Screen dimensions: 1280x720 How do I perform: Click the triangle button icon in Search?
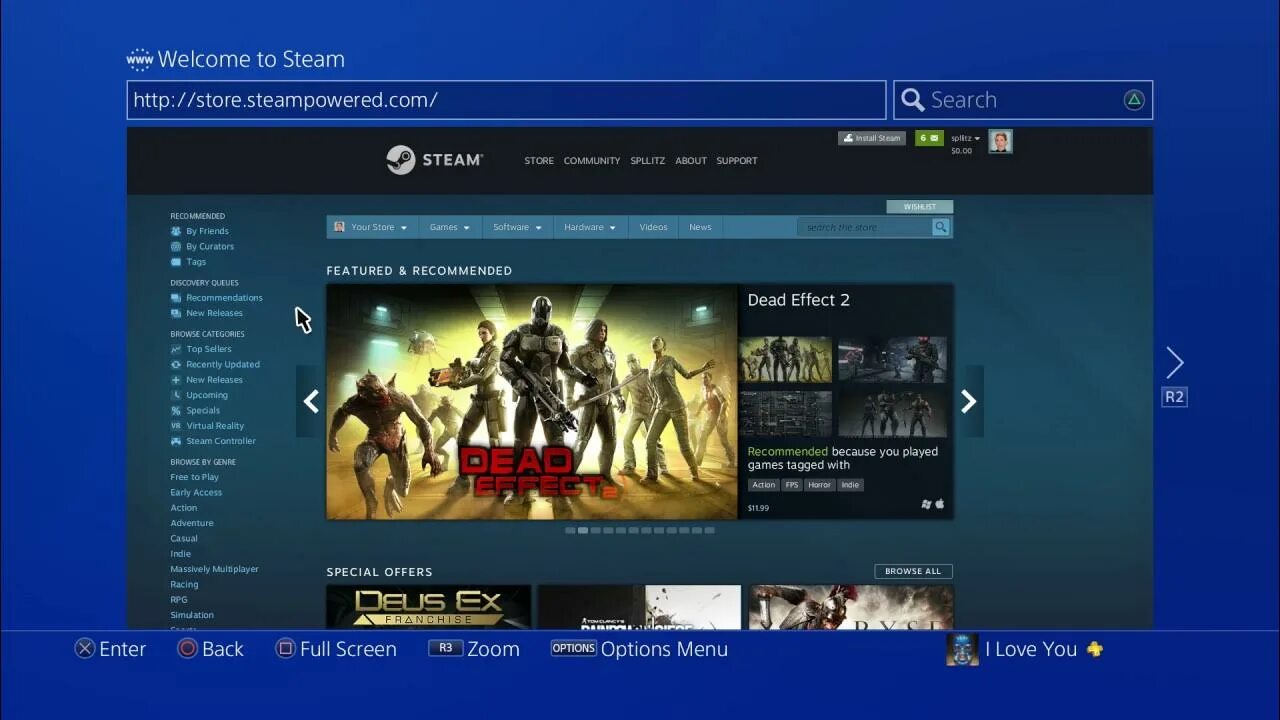click(1134, 100)
